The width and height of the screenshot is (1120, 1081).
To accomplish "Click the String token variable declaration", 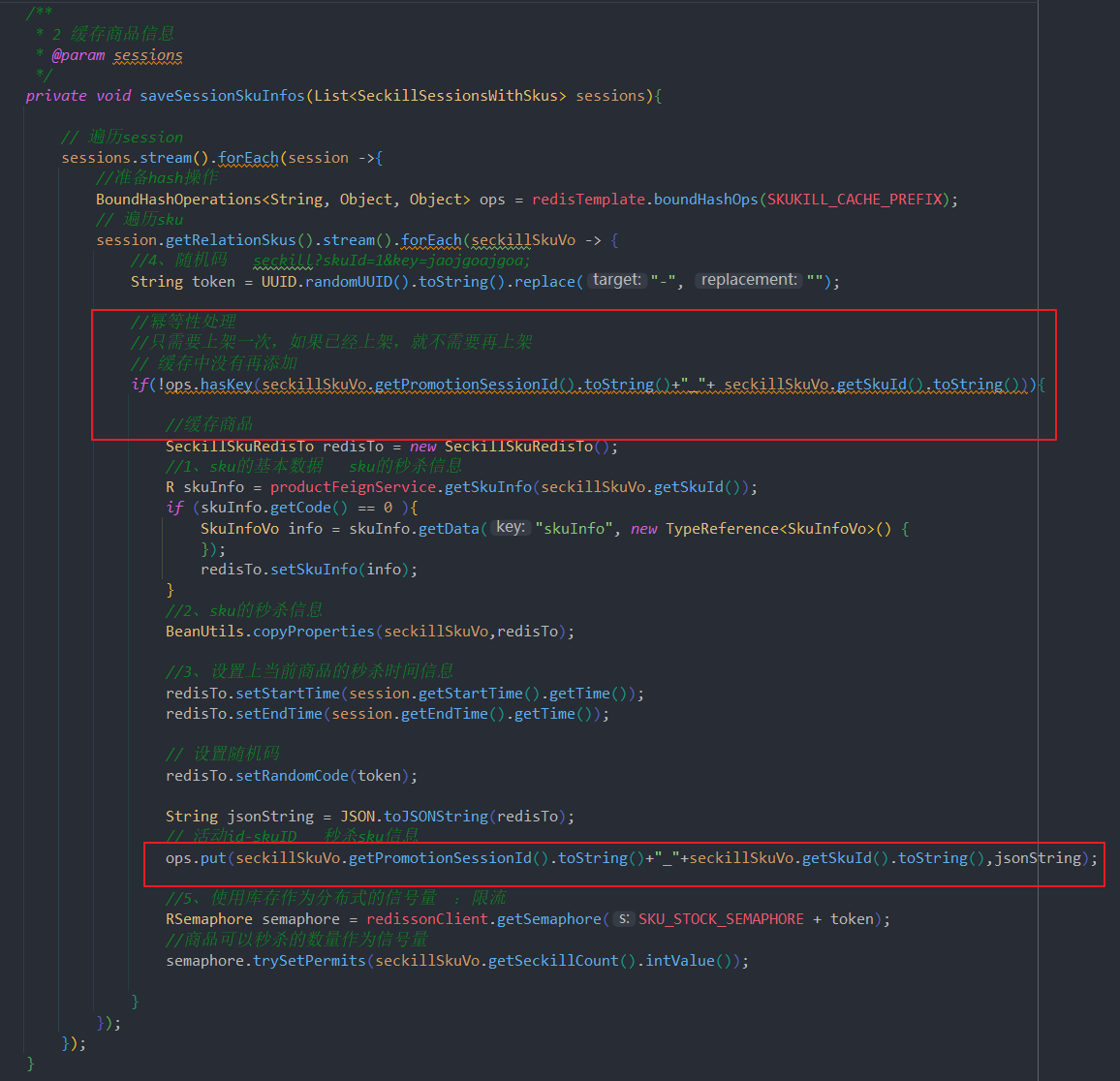I will coord(183,281).
